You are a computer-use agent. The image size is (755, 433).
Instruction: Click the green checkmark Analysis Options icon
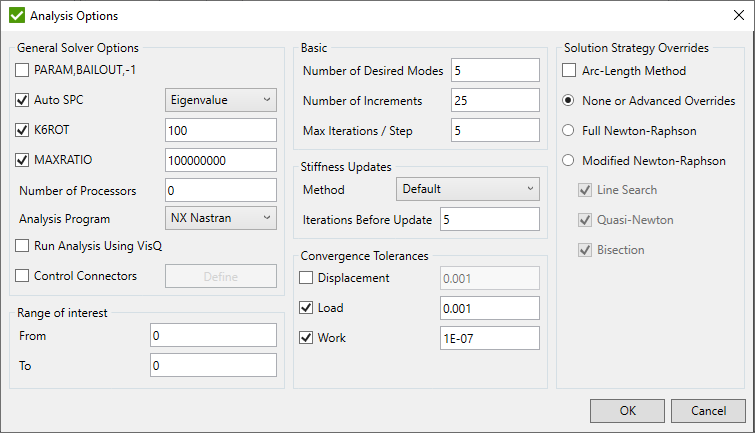[x=16, y=16]
